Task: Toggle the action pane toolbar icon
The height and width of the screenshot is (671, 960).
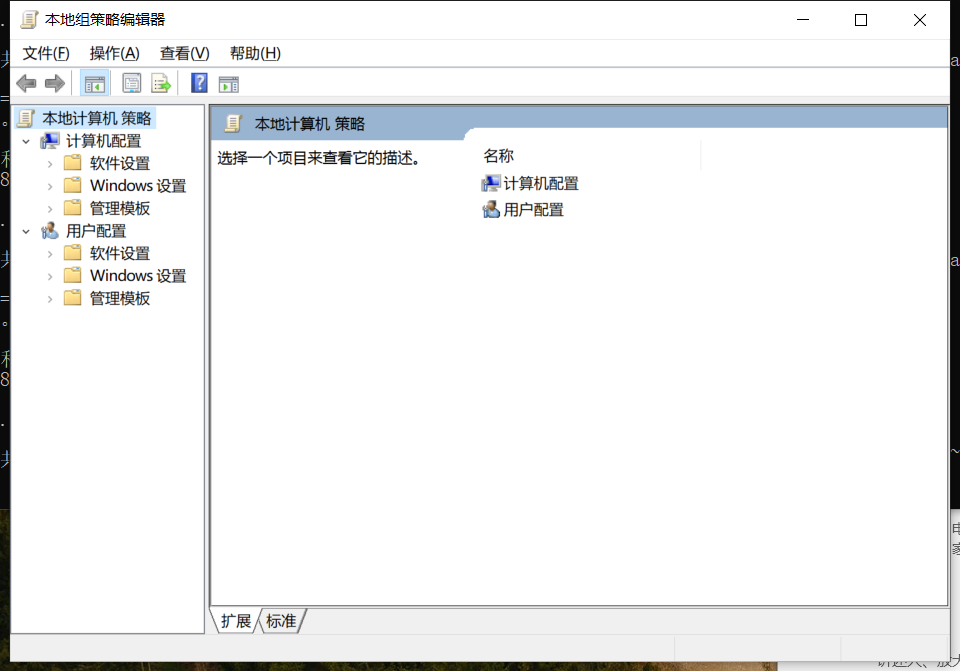Action: [228, 83]
